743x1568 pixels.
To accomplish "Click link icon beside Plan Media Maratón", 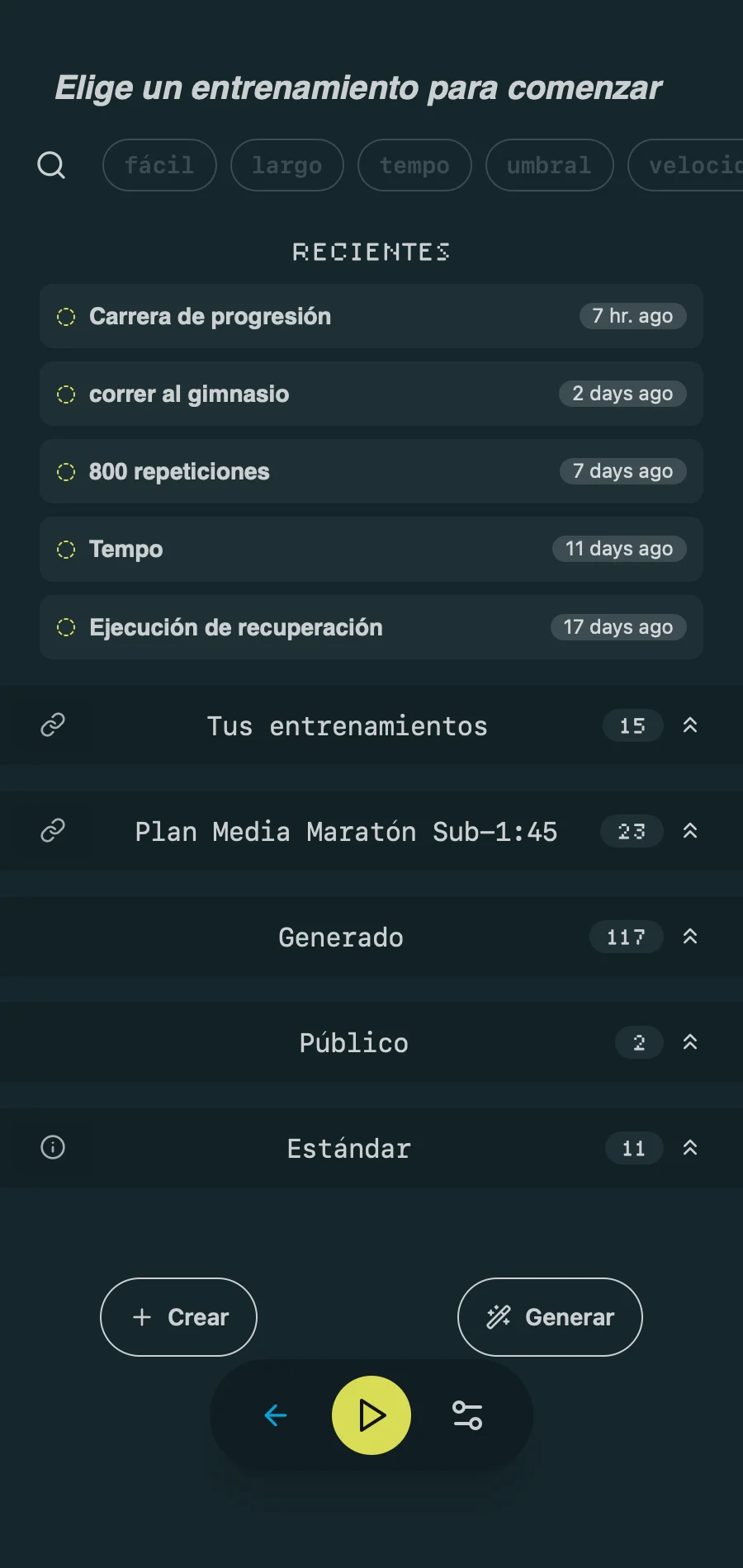I will (x=53, y=830).
